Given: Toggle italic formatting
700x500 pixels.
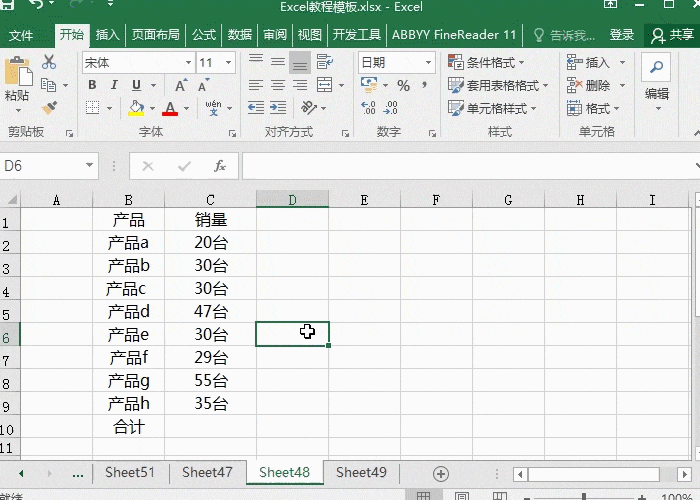Looking at the screenshot, I should pyautogui.click(x=114, y=85).
